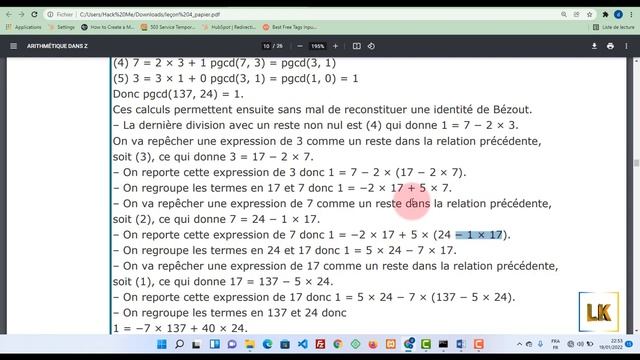Open File Explorer from the taskbar
This screenshot has height=360, width=640.
(249, 344)
